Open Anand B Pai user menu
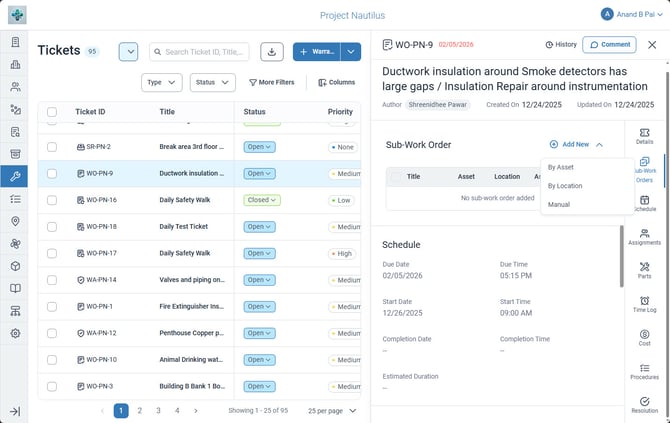 pyautogui.click(x=632, y=14)
